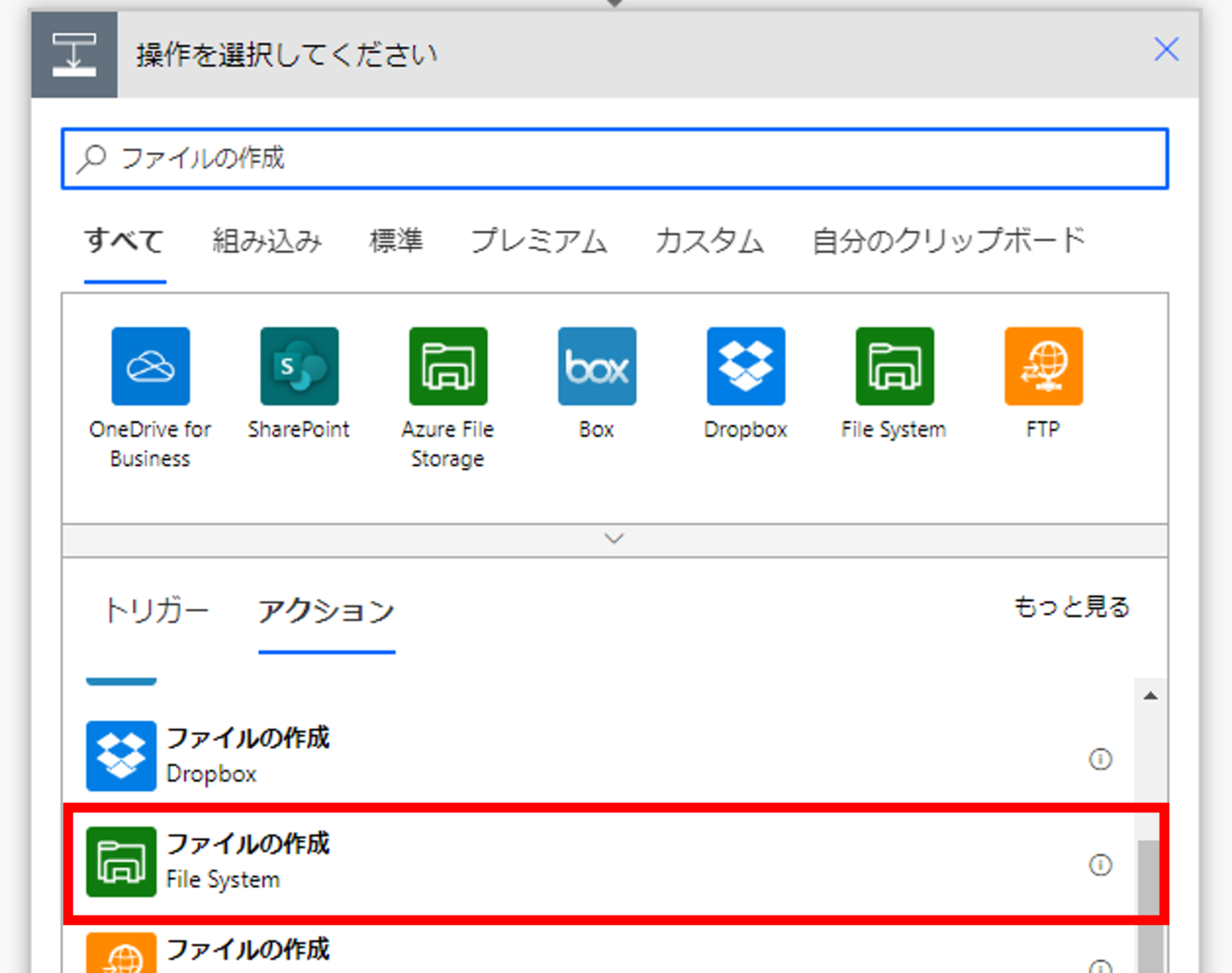Select the アクション tab
The height and width of the screenshot is (973, 1232).
point(326,611)
